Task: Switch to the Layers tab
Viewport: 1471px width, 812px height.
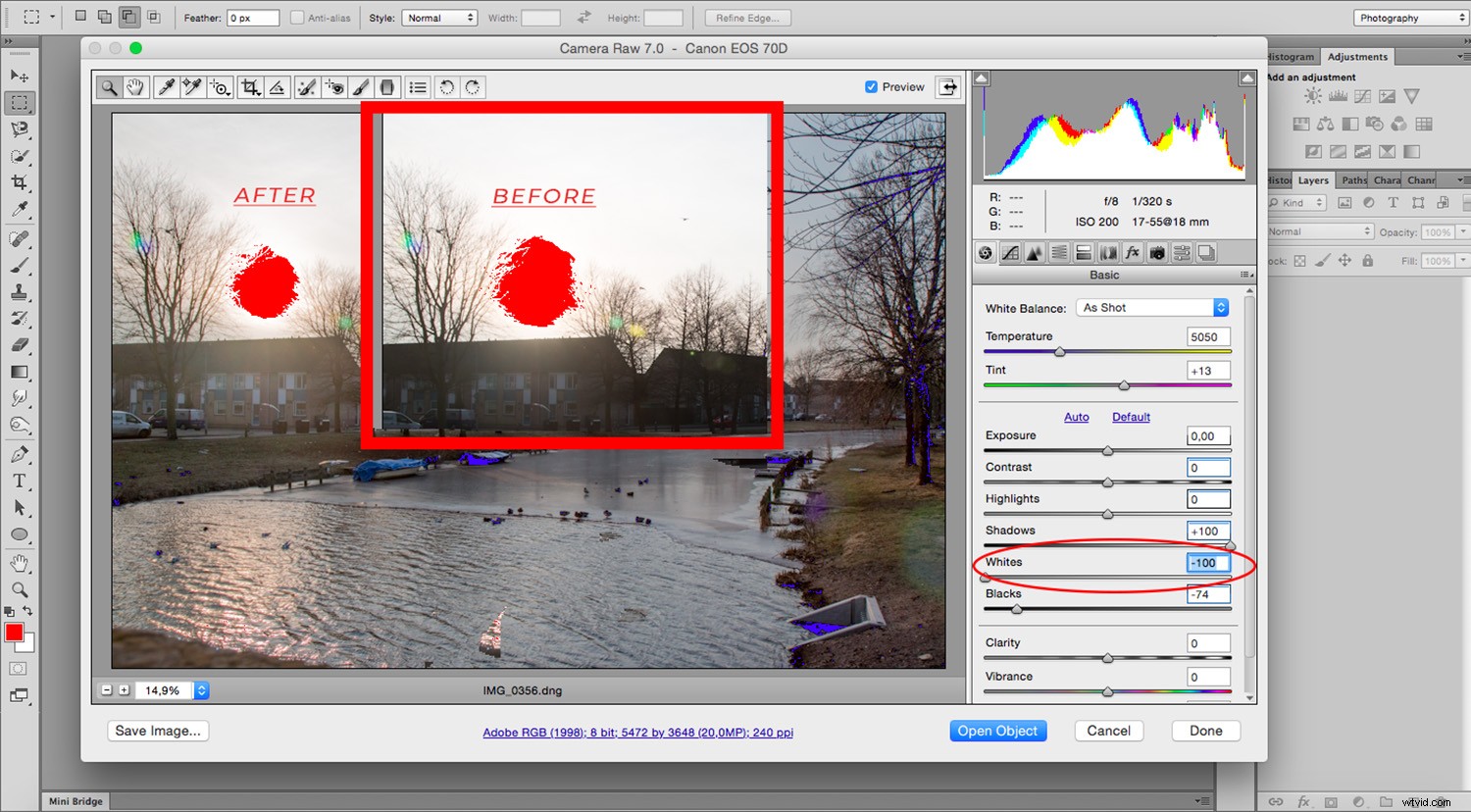Action: click(x=1313, y=179)
